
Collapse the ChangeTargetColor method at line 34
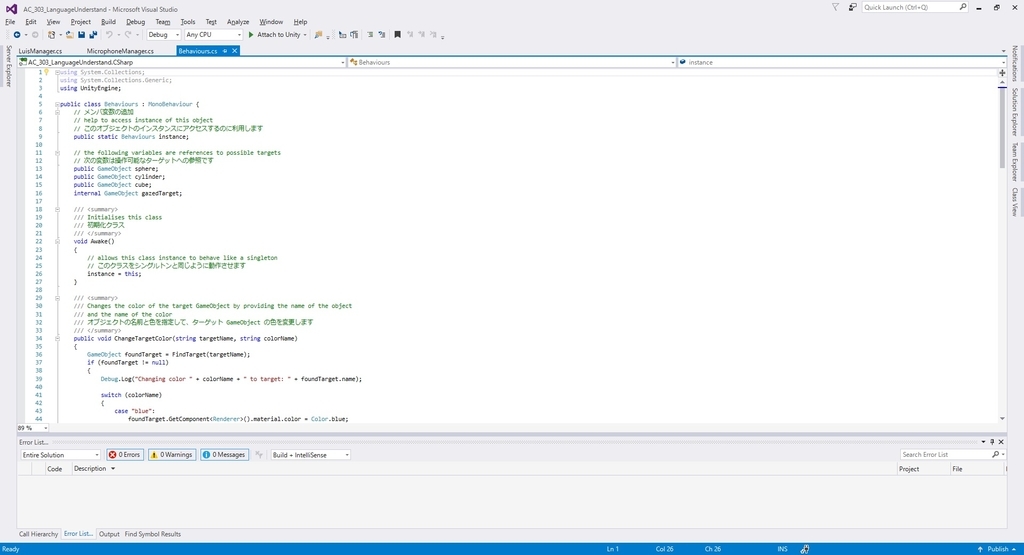(x=57, y=339)
